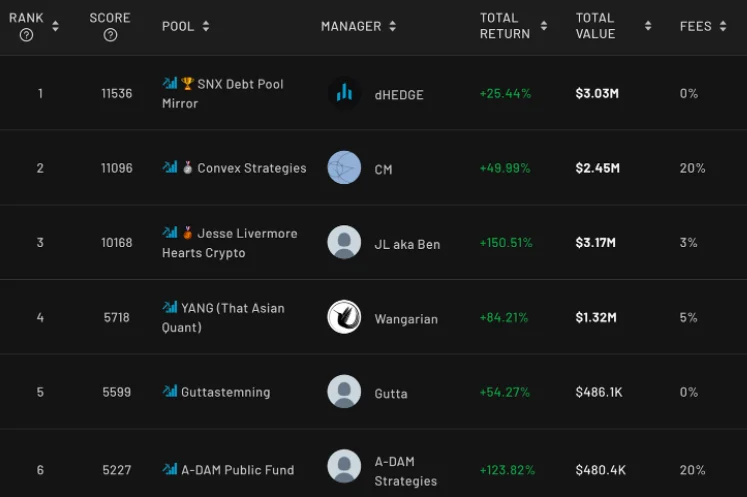747x497 pixels.
Task: Open the JL aka Ben avatar
Action: coord(344,242)
